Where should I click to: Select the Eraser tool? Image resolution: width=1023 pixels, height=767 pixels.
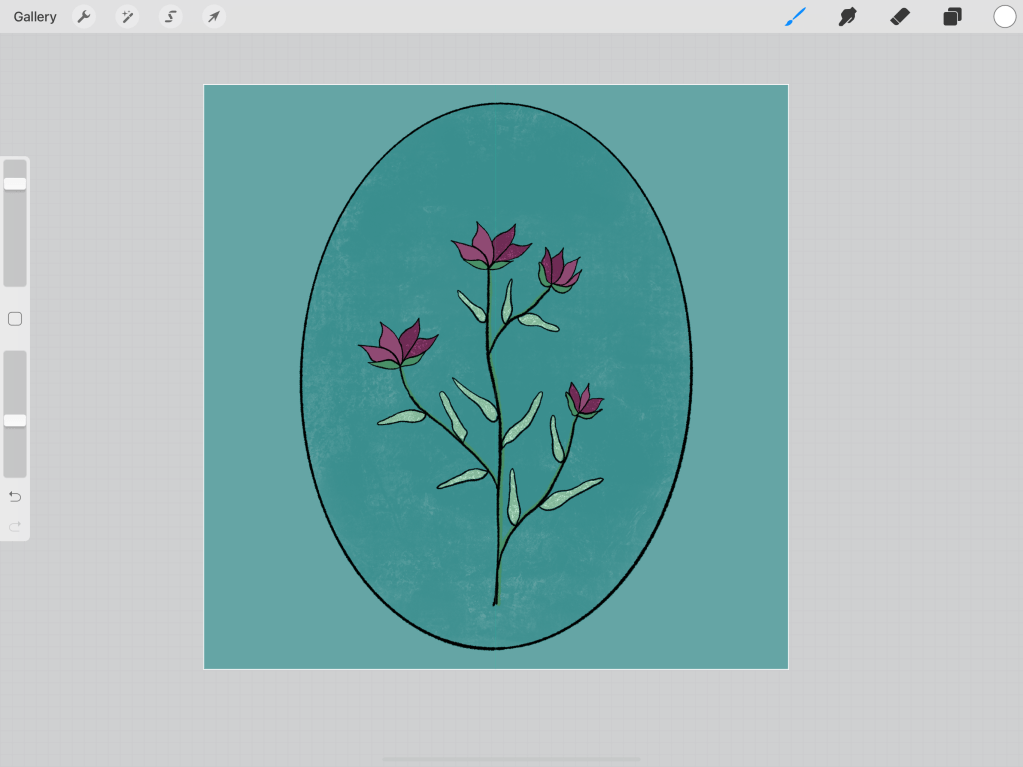coord(900,17)
